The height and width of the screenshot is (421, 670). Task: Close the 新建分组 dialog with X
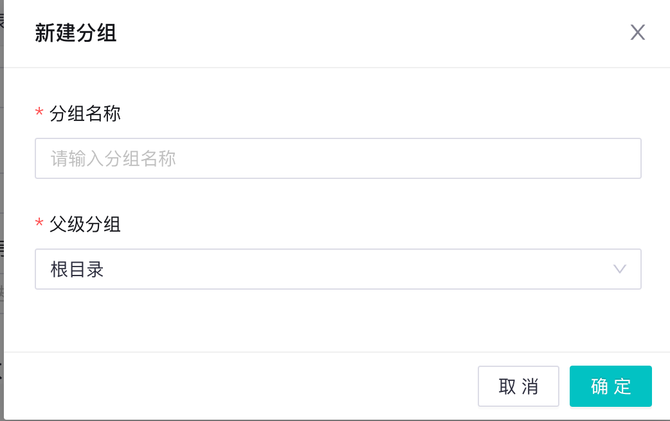coord(638,32)
